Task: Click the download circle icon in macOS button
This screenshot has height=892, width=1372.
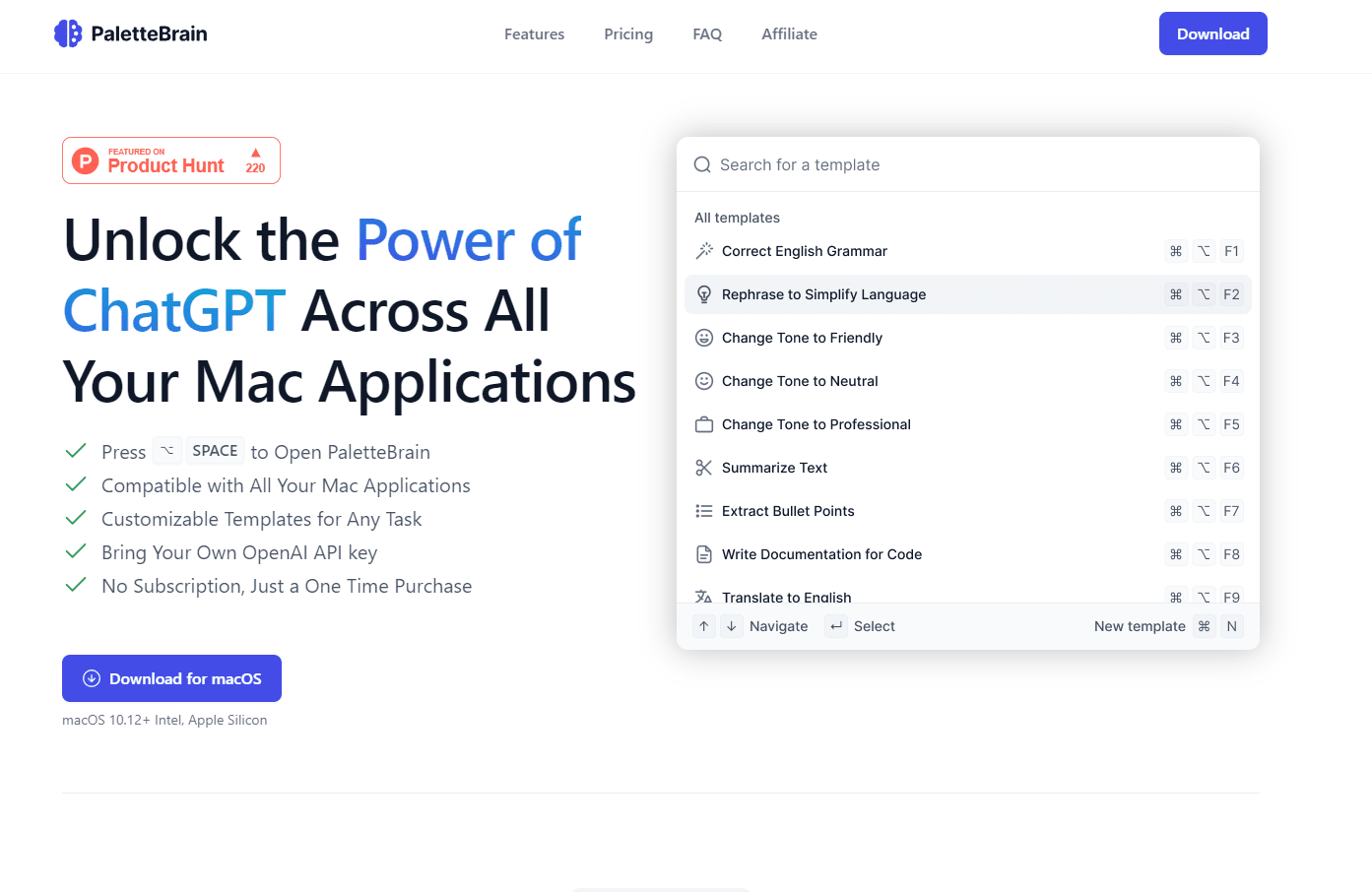Action: coord(92,678)
